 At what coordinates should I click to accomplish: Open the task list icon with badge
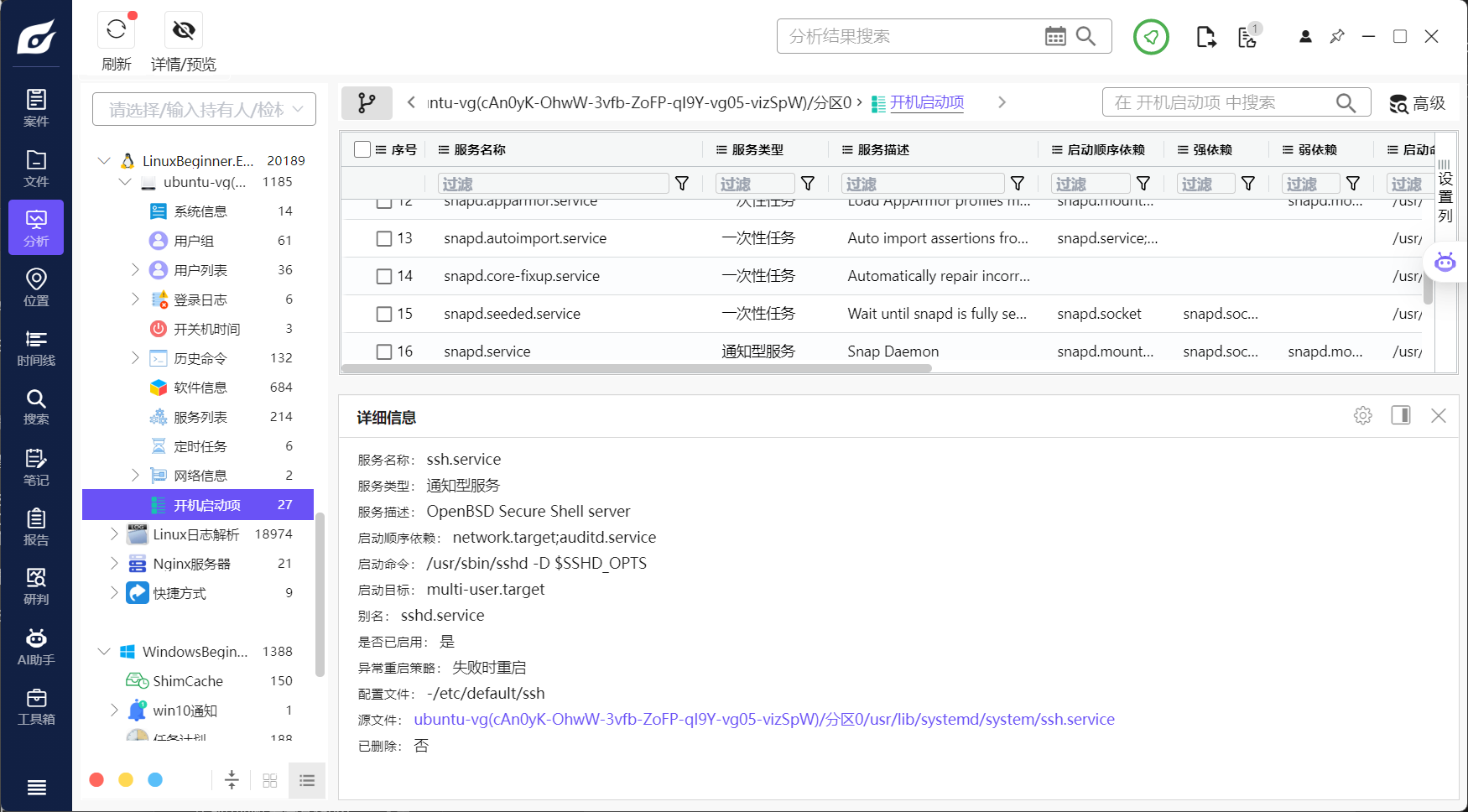(x=1248, y=36)
